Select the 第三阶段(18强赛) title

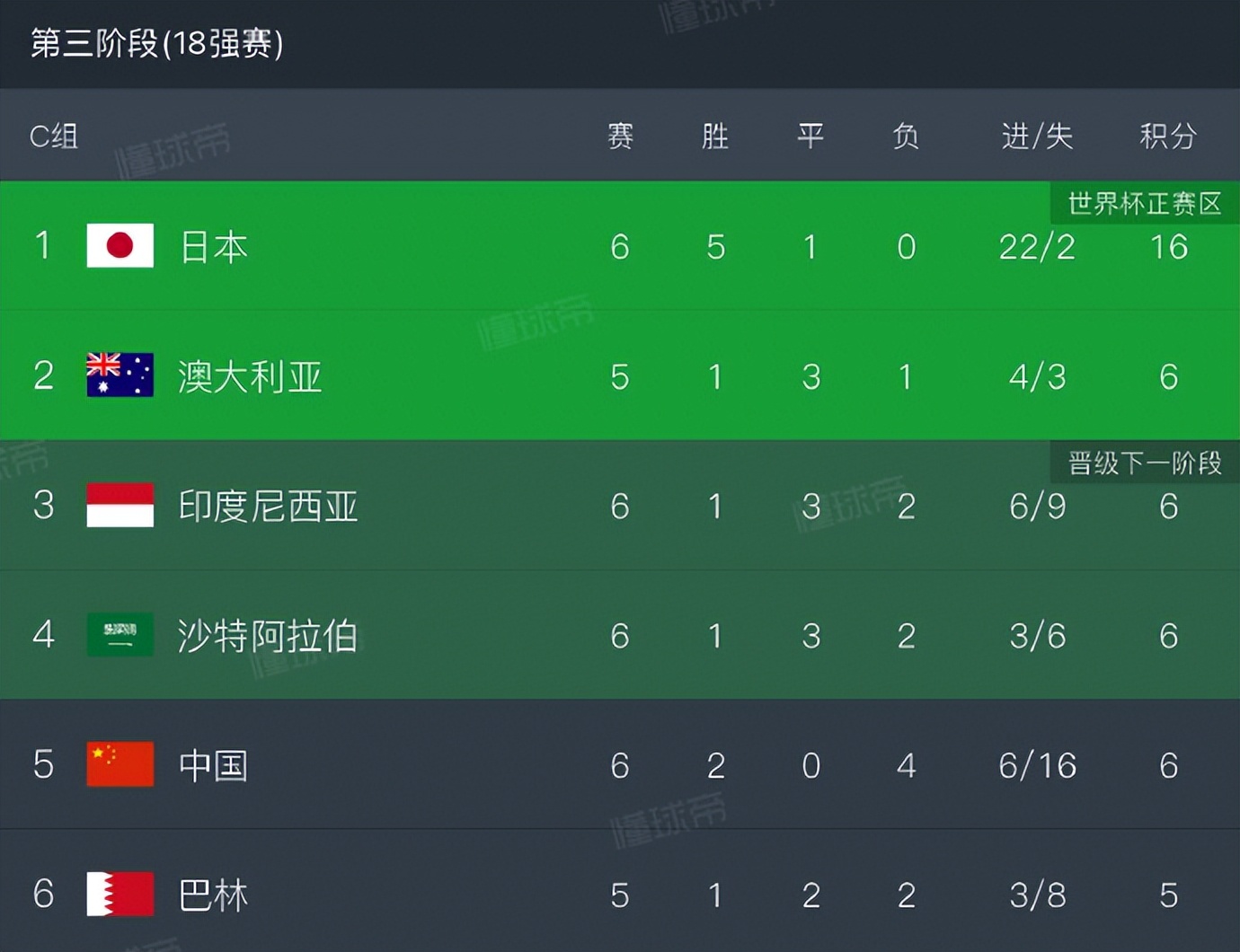(x=157, y=43)
